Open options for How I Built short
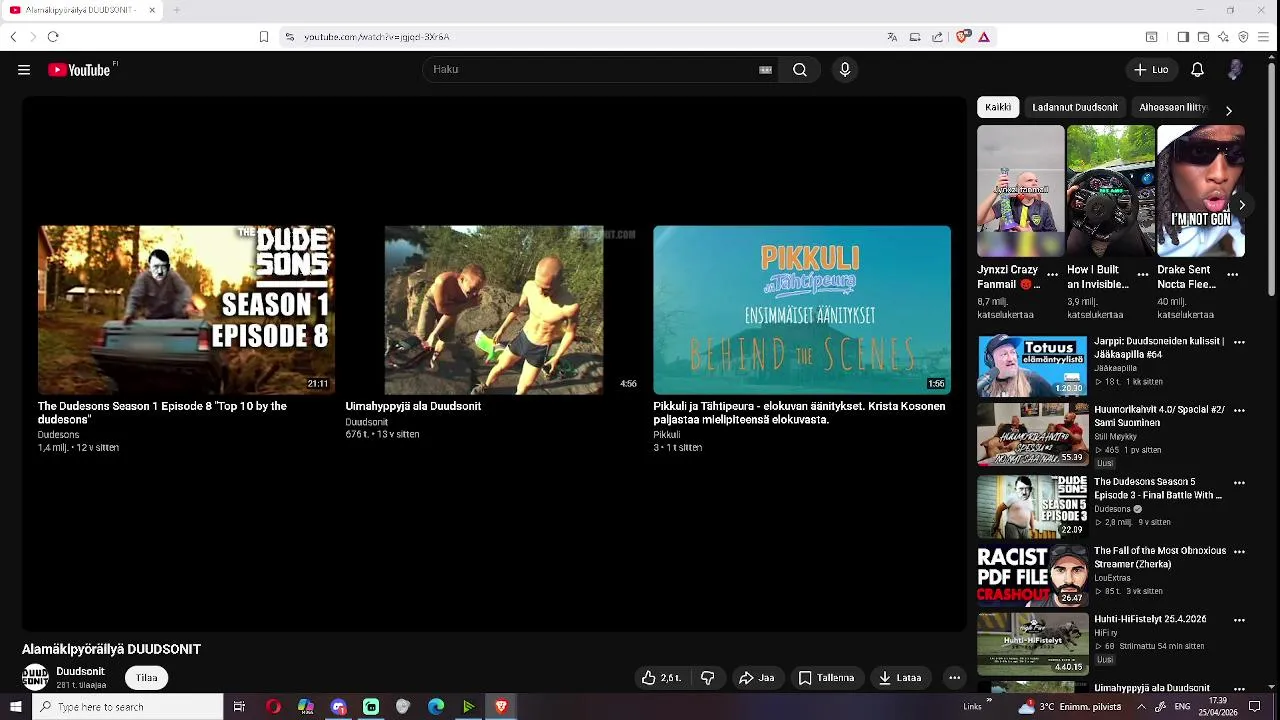The width and height of the screenshot is (1280, 720). tap(1142, 274)
